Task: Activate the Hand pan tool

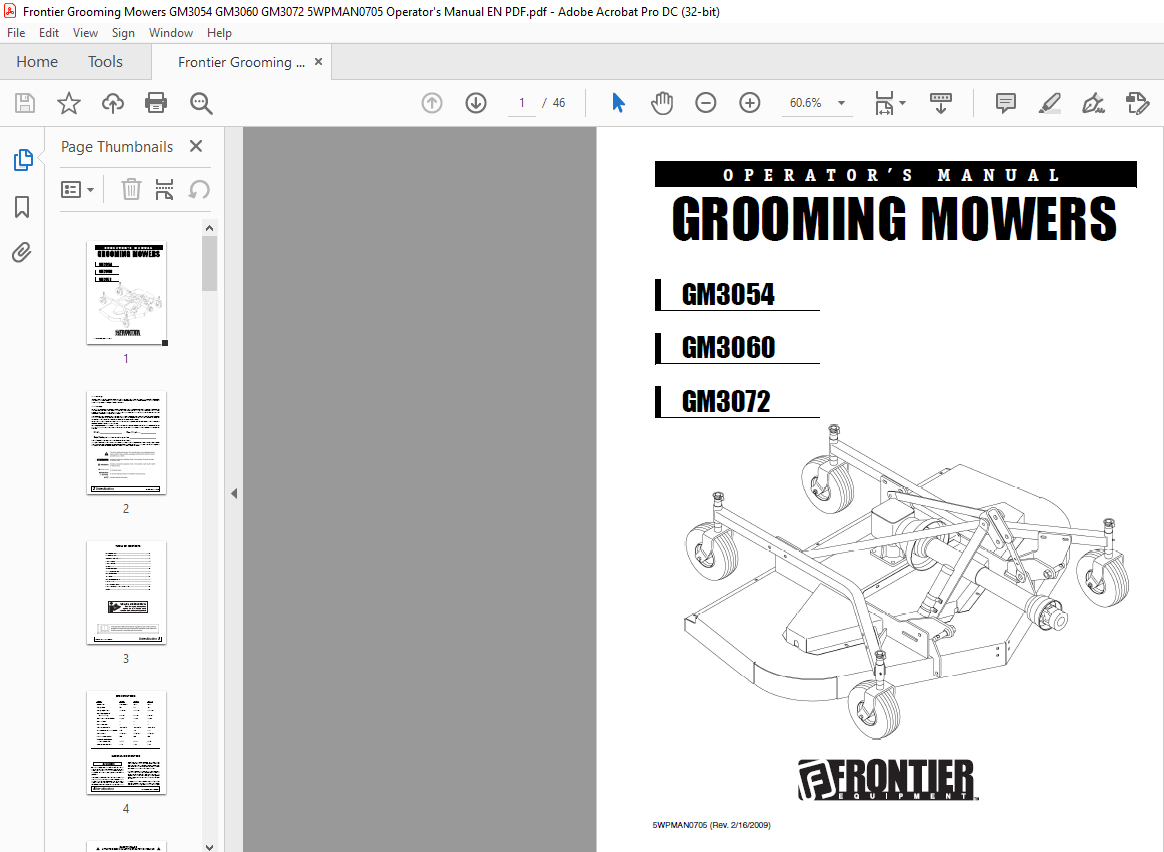Action: click(x=661, y=103)
